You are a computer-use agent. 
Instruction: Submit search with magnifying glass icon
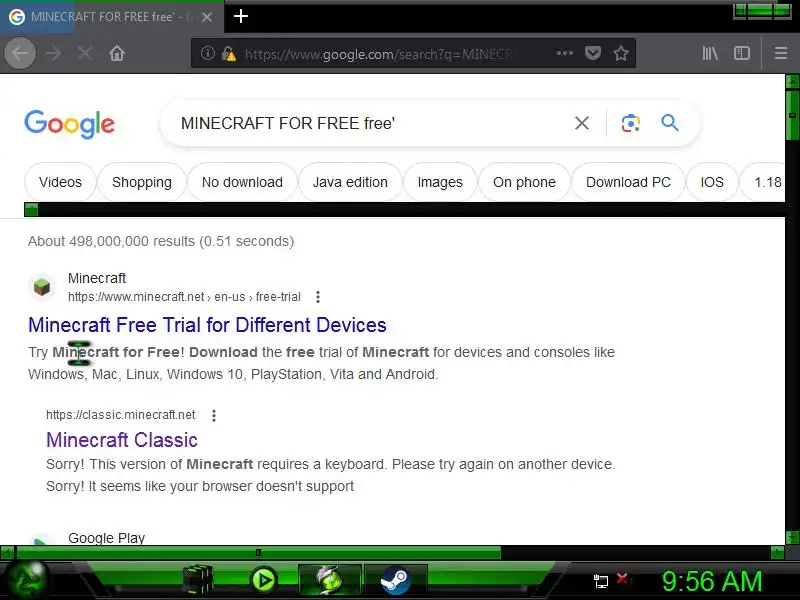click(x=669, y=123)
